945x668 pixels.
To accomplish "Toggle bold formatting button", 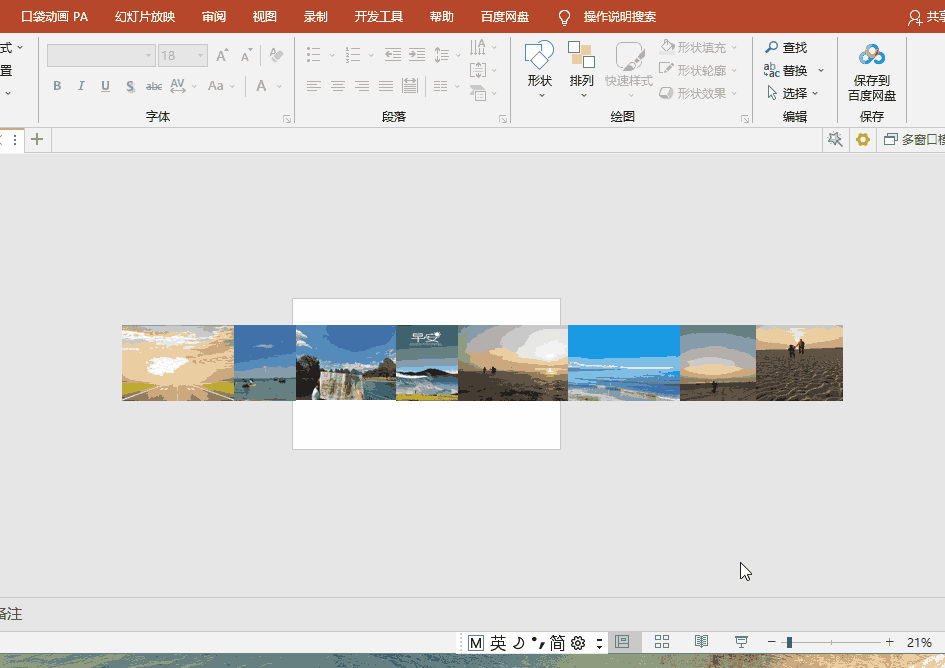I will tap(57, 86).
